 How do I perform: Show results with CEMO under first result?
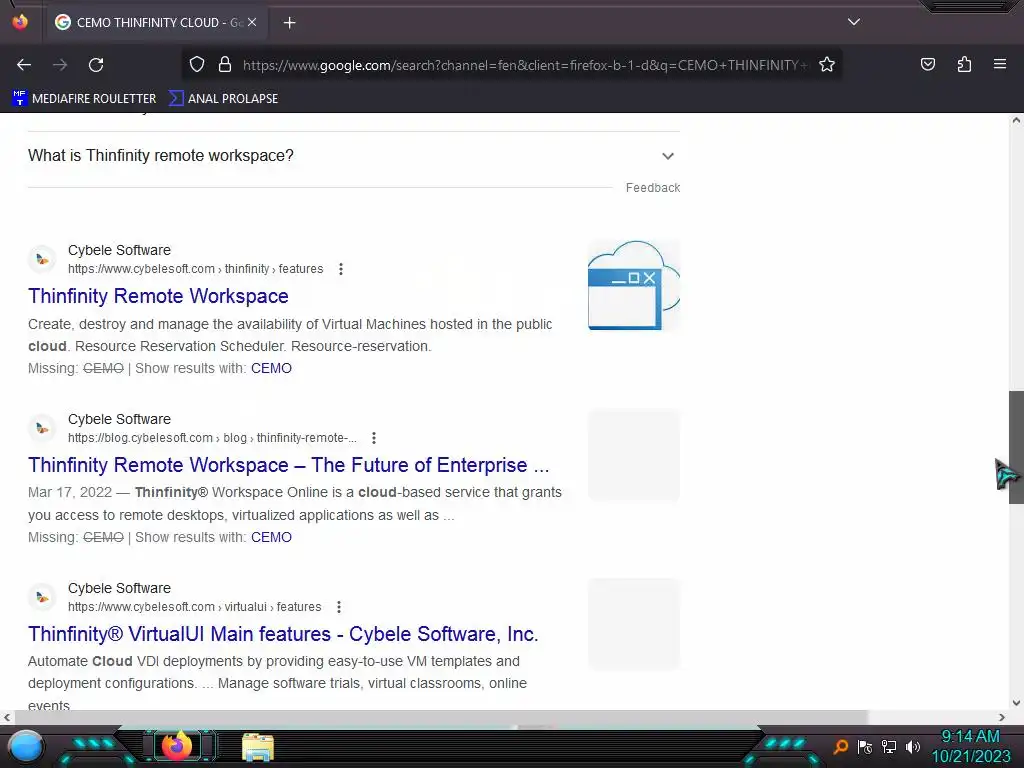click(271, 368)
